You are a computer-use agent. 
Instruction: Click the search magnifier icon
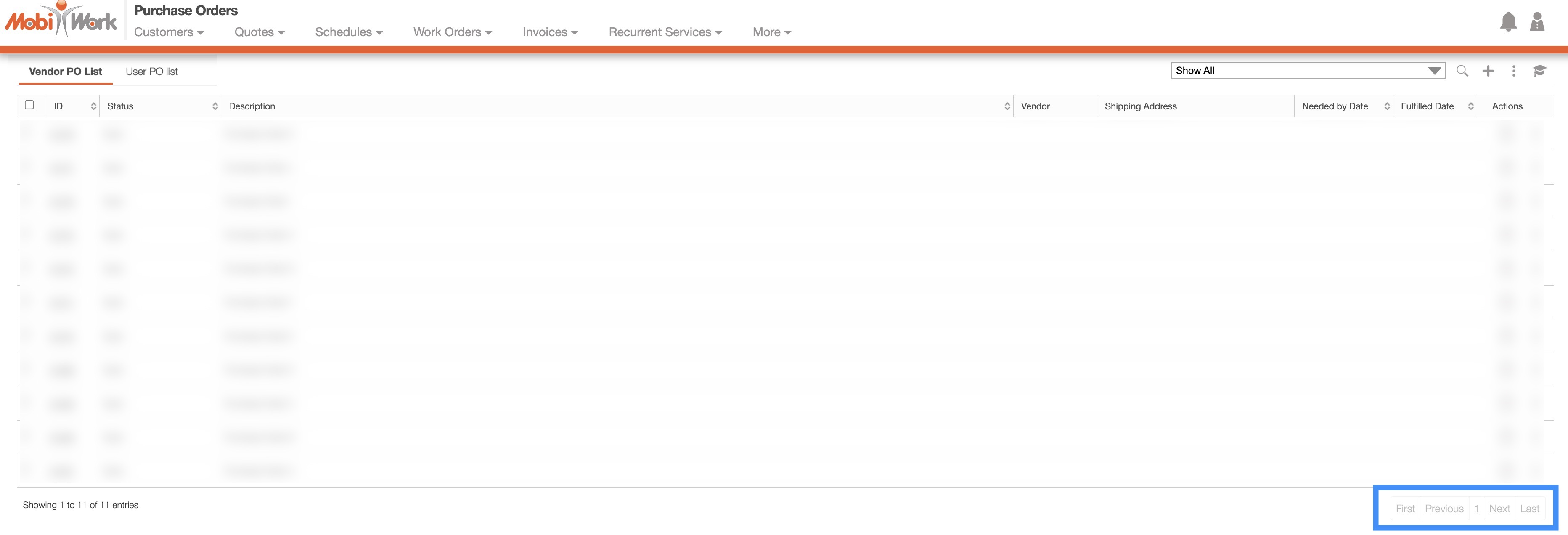(1462, 71)
